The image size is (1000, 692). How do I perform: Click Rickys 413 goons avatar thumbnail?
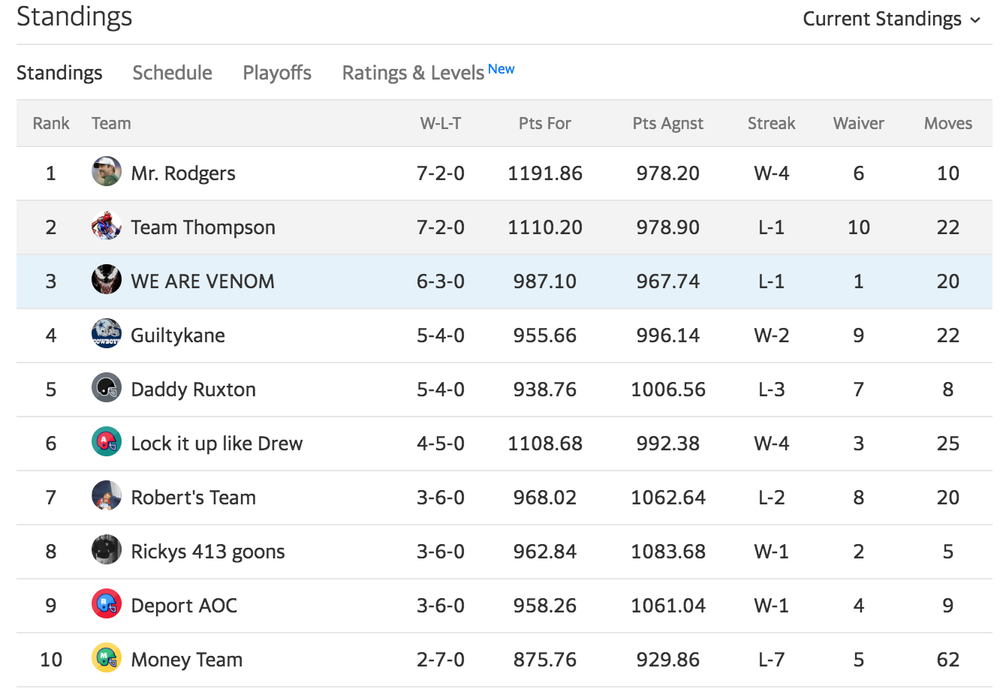107,550
